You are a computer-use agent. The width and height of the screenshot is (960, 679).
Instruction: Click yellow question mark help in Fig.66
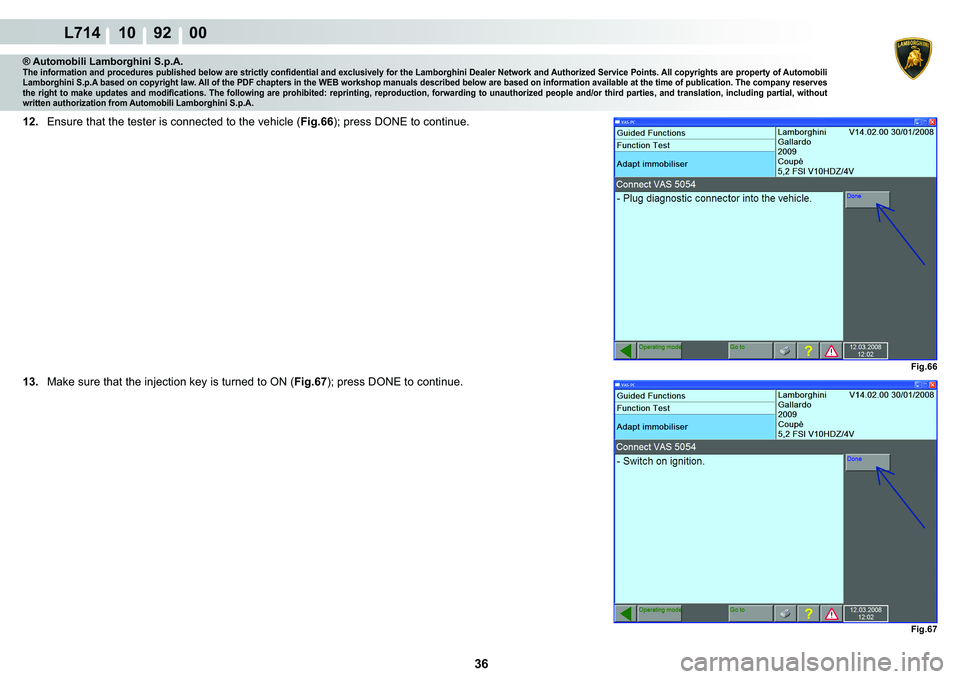(x=808, y=350)
